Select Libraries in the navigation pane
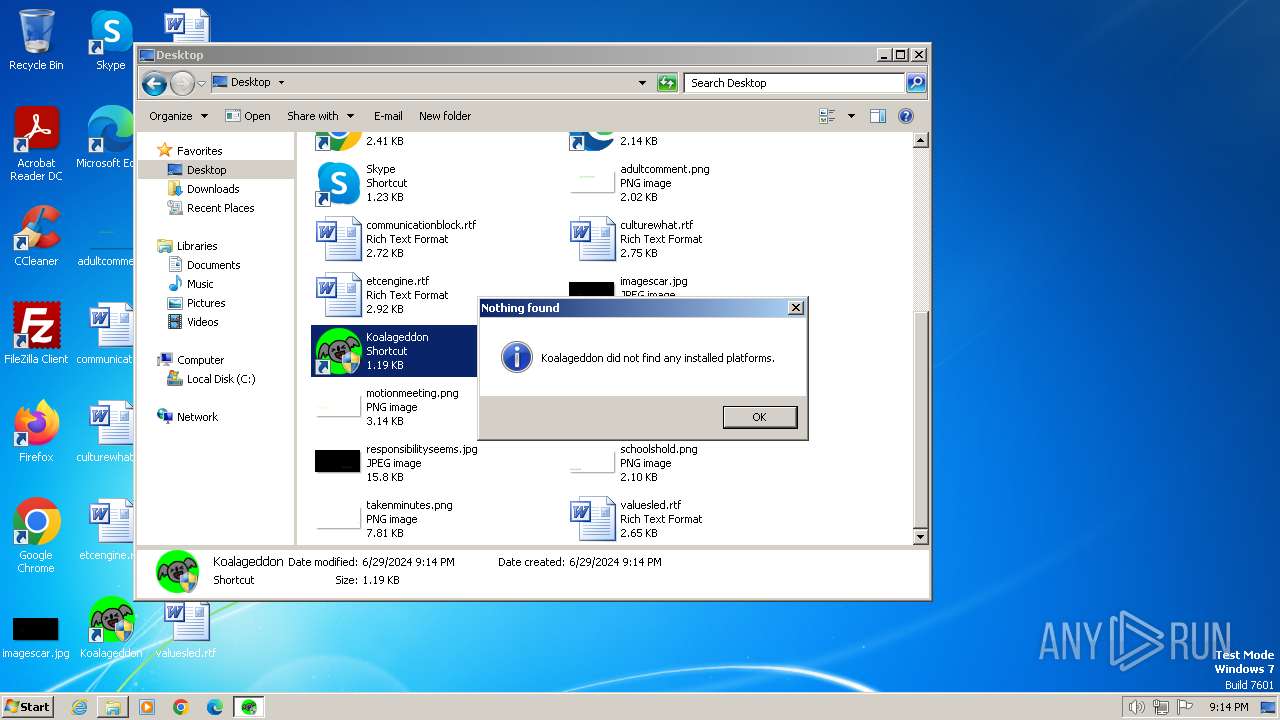 (197, 246)
